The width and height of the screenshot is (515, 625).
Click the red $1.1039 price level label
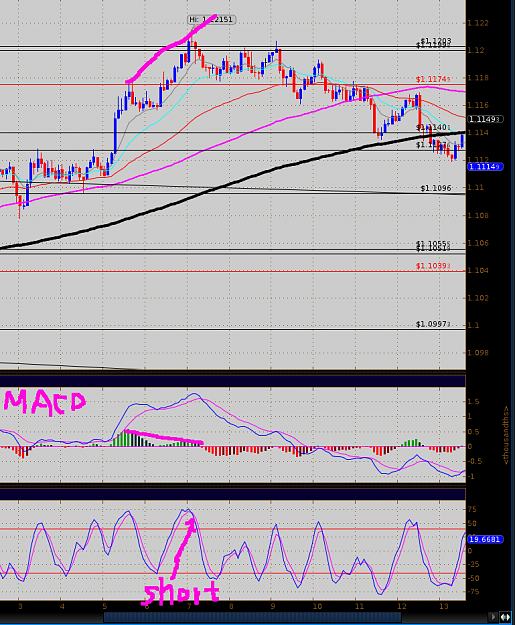click(x=433, y=265)
